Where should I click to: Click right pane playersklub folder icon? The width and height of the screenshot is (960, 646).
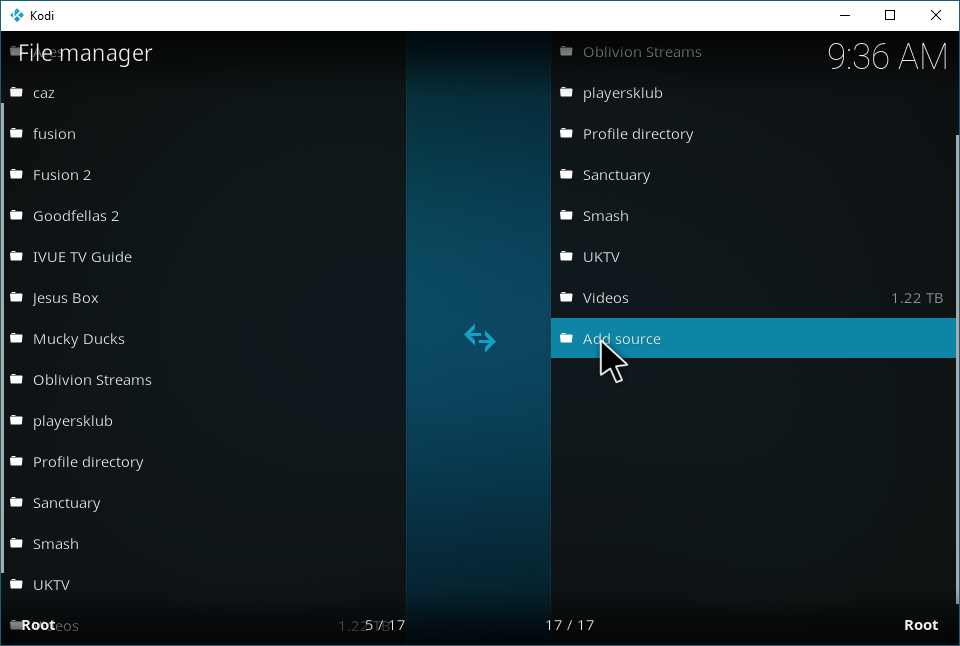[566, 92]
